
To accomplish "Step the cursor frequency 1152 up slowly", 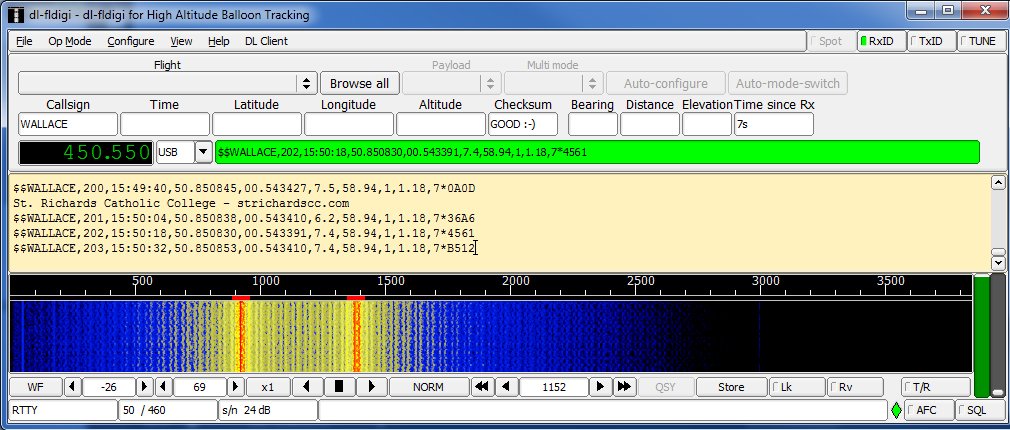I will (600, 387).
